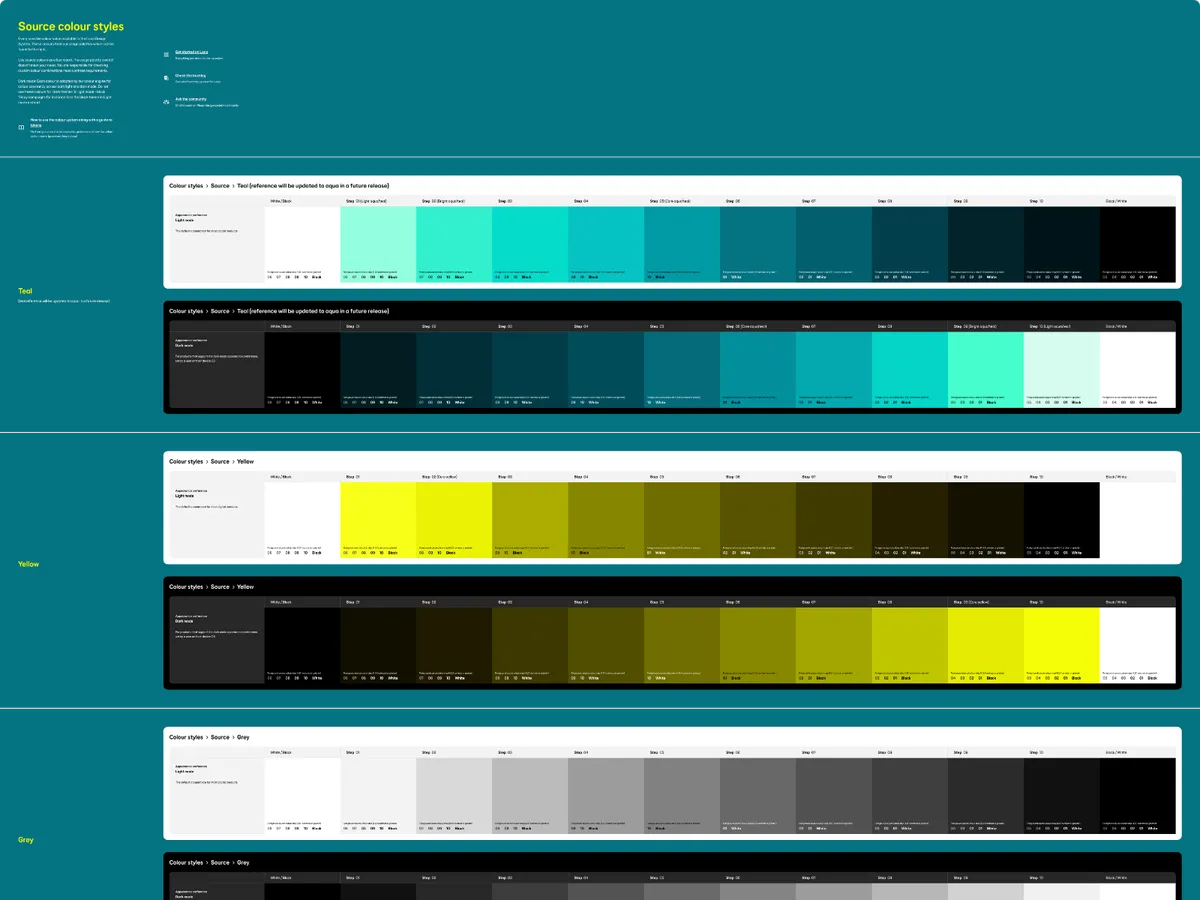
Task: Select the Teal section label on the left
Action: [25, 291]
